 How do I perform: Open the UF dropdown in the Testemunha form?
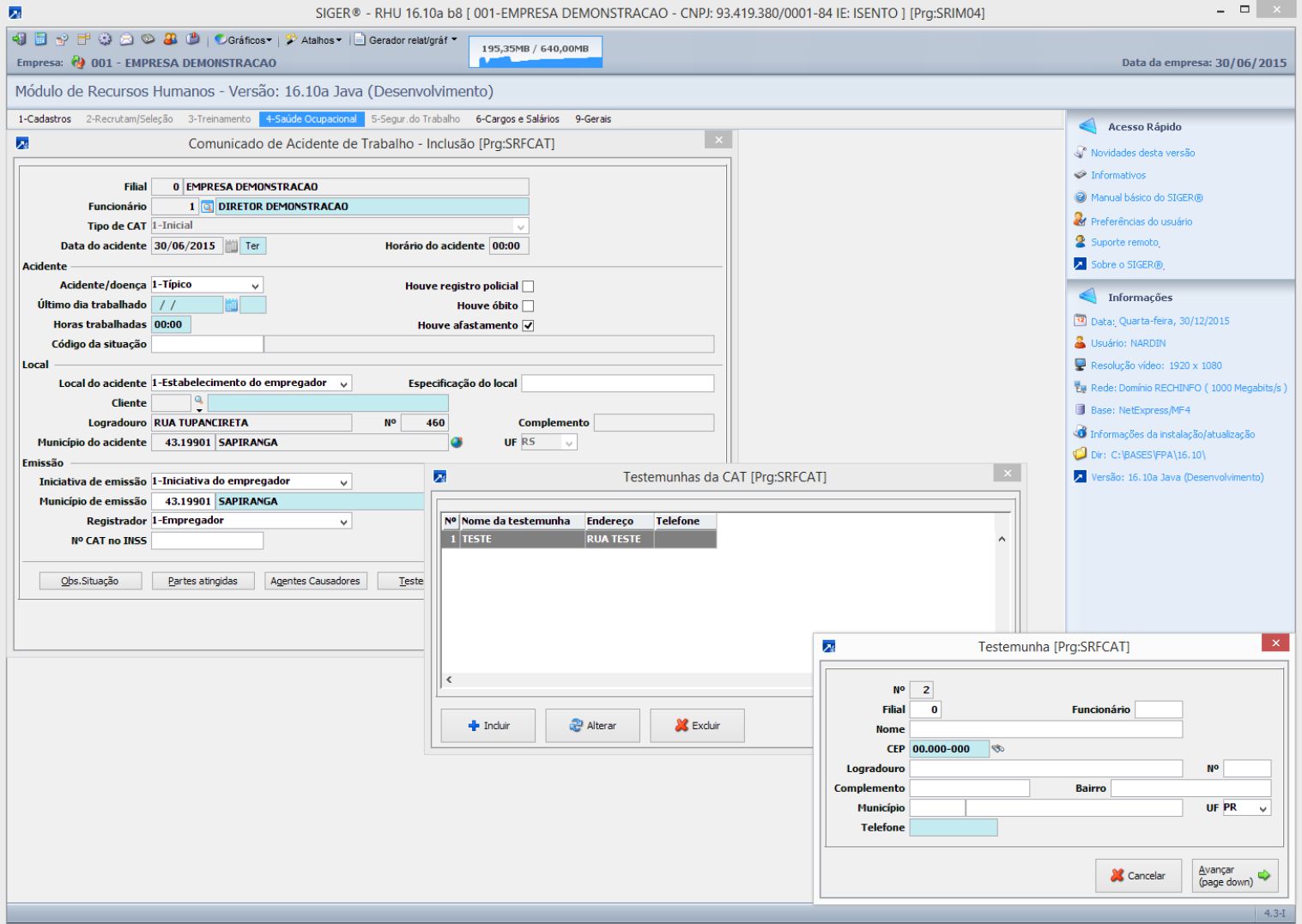point(1263,809)
